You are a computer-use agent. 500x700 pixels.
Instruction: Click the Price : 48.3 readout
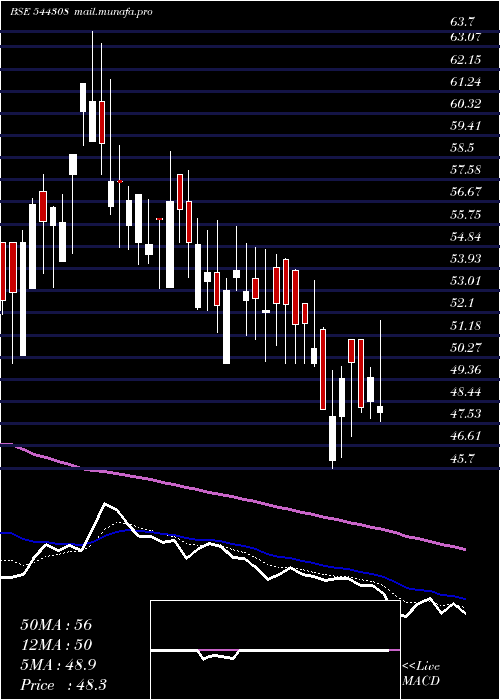click(63, 684)
